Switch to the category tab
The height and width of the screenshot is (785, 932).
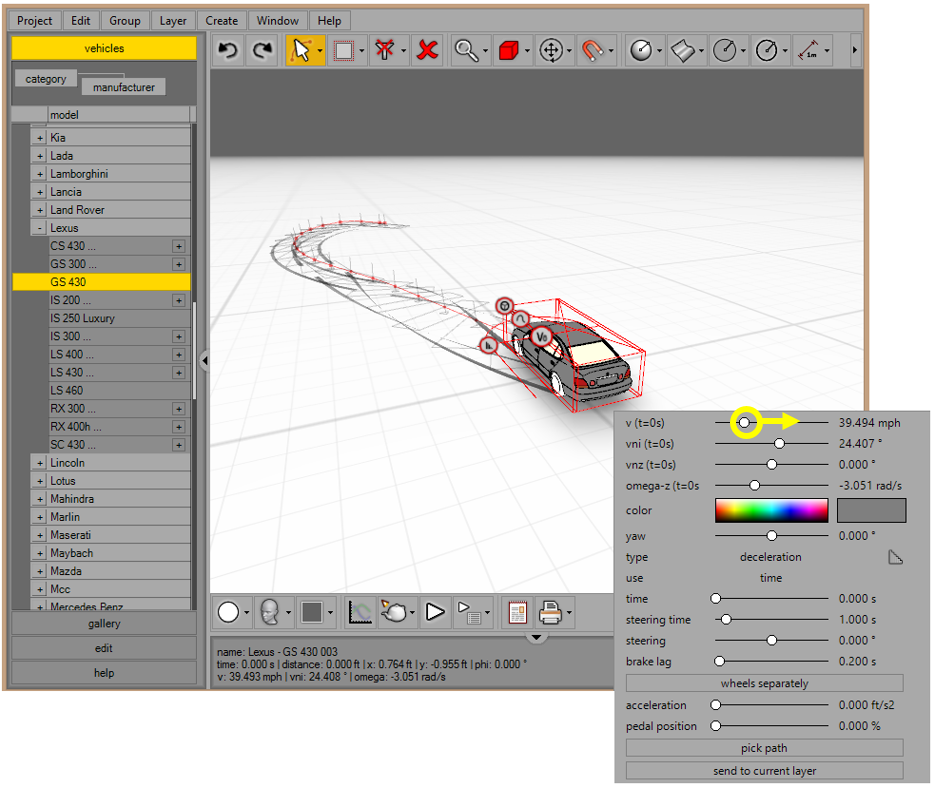(46, 79)
